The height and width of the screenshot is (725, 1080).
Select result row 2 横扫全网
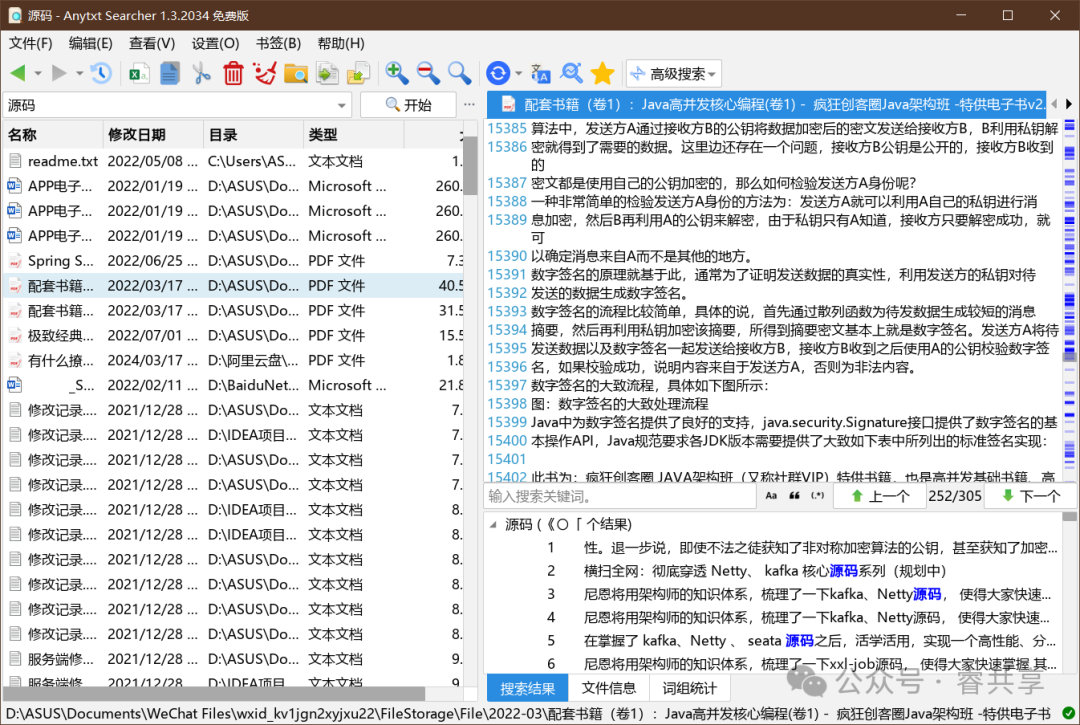coord(773,571)
